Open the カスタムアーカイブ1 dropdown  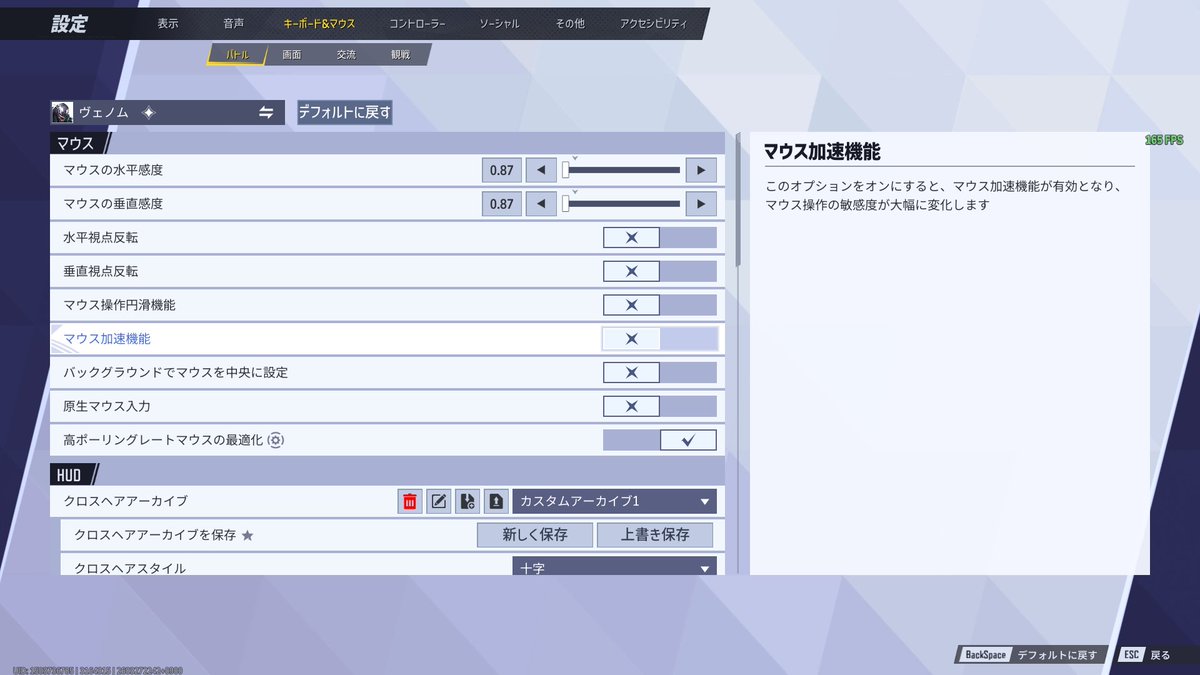coord(615,501)
